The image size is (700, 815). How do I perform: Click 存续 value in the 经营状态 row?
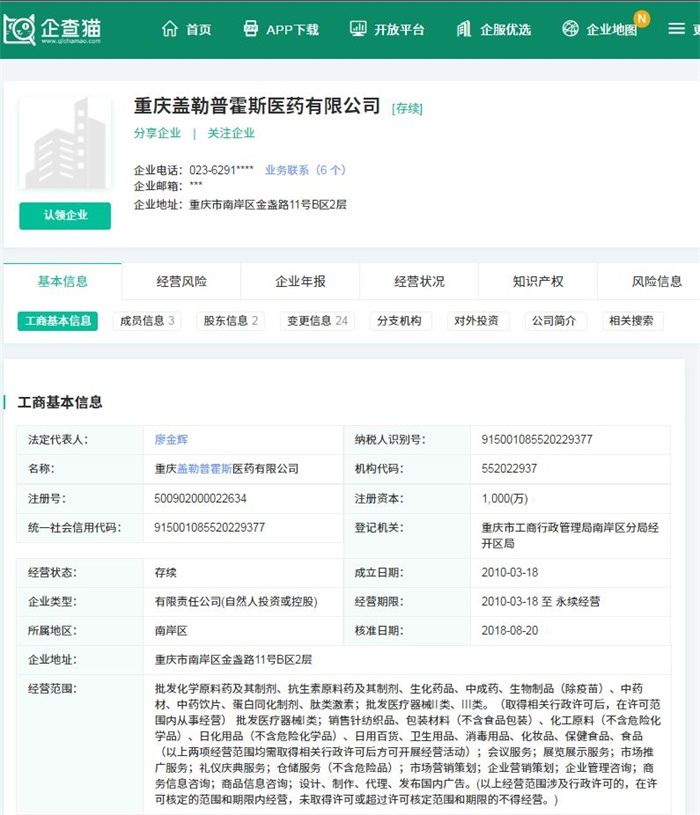(x=166, y=572)
